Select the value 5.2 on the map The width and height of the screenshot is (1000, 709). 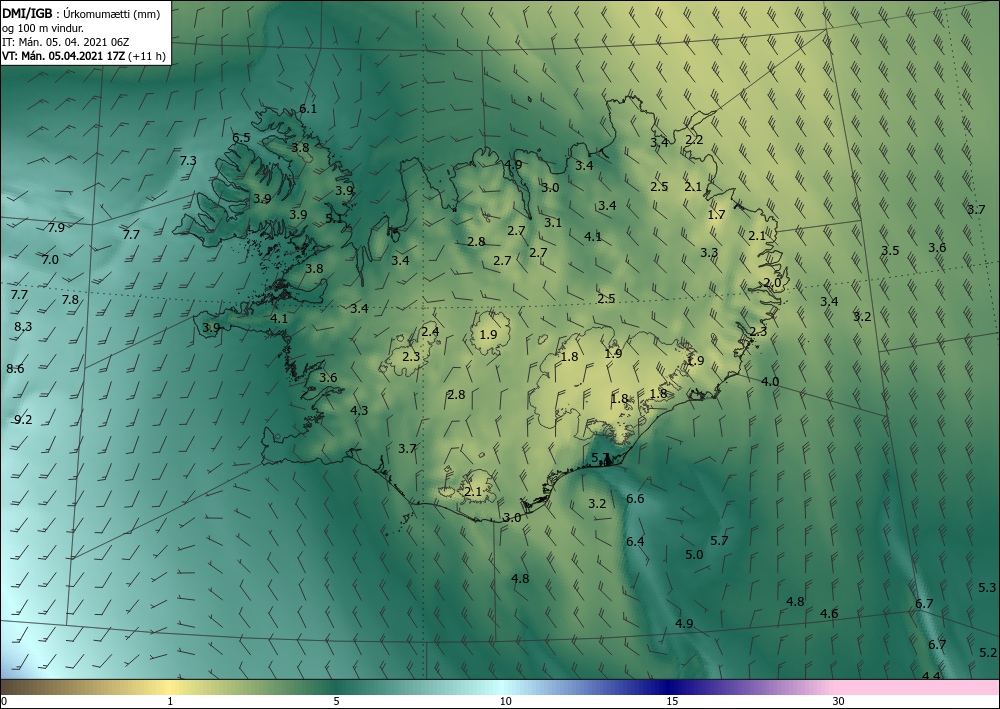point(988,652)
